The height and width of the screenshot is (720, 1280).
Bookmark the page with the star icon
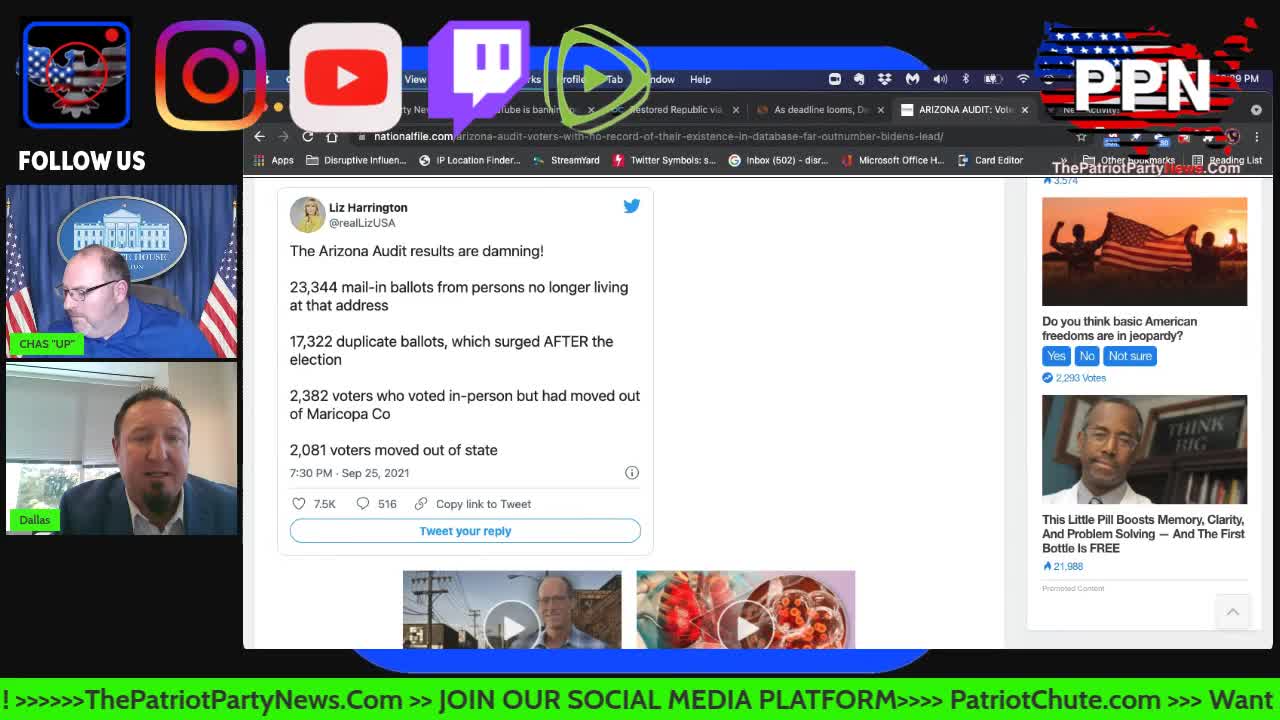pos(1081,137)
